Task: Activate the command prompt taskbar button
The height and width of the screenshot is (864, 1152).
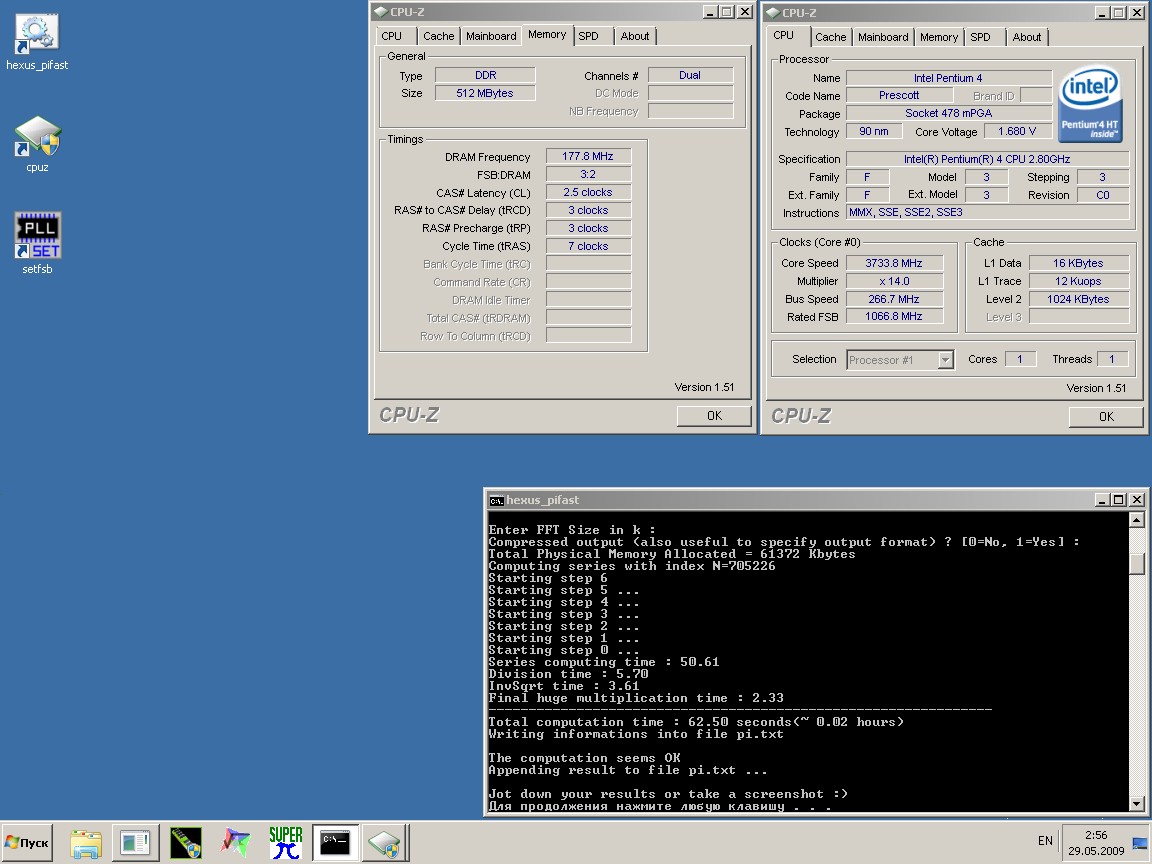Action: point(336,843)
